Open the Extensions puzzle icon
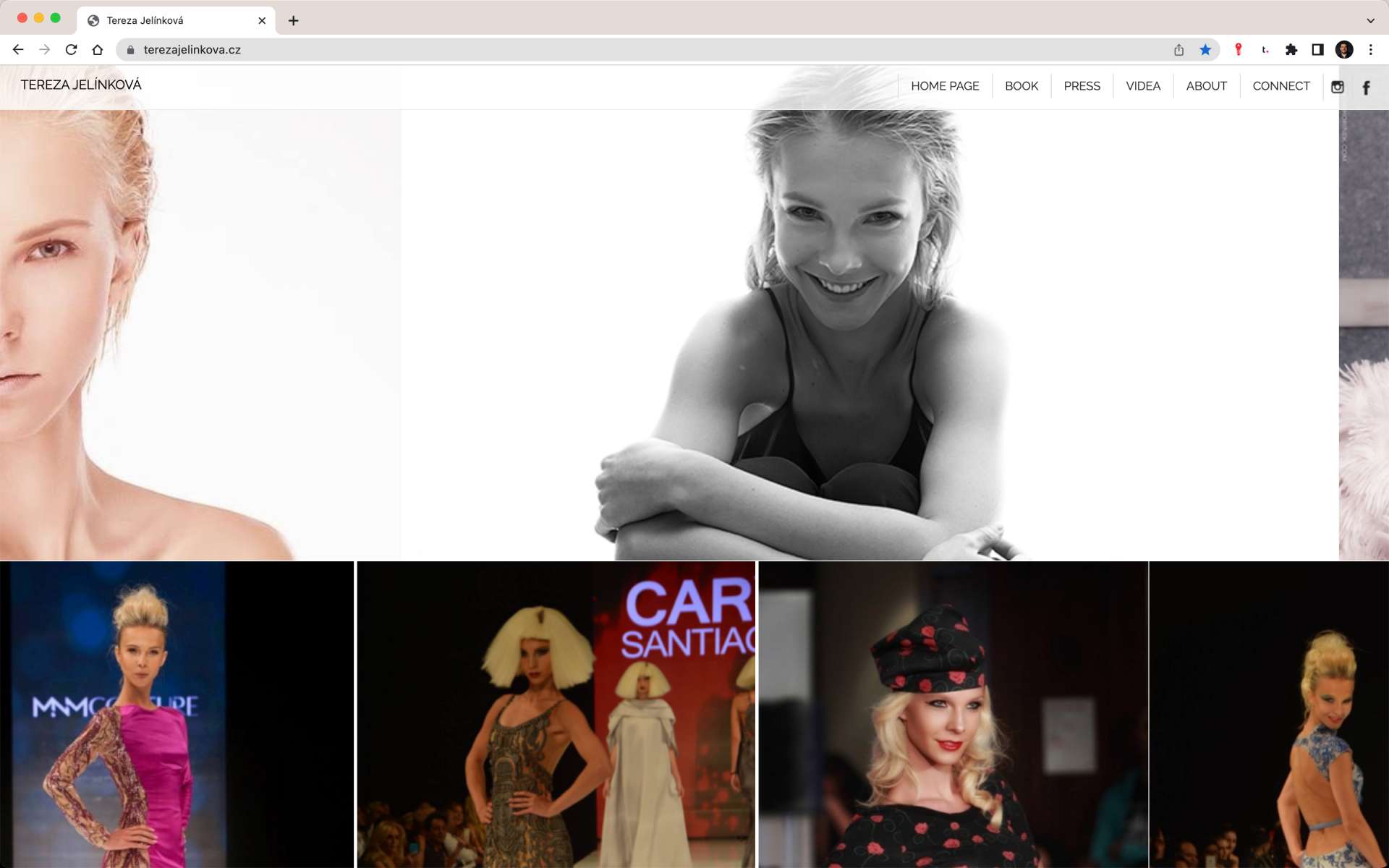The height and width of the screenshot is (868, 1389). click(1291, 50)
